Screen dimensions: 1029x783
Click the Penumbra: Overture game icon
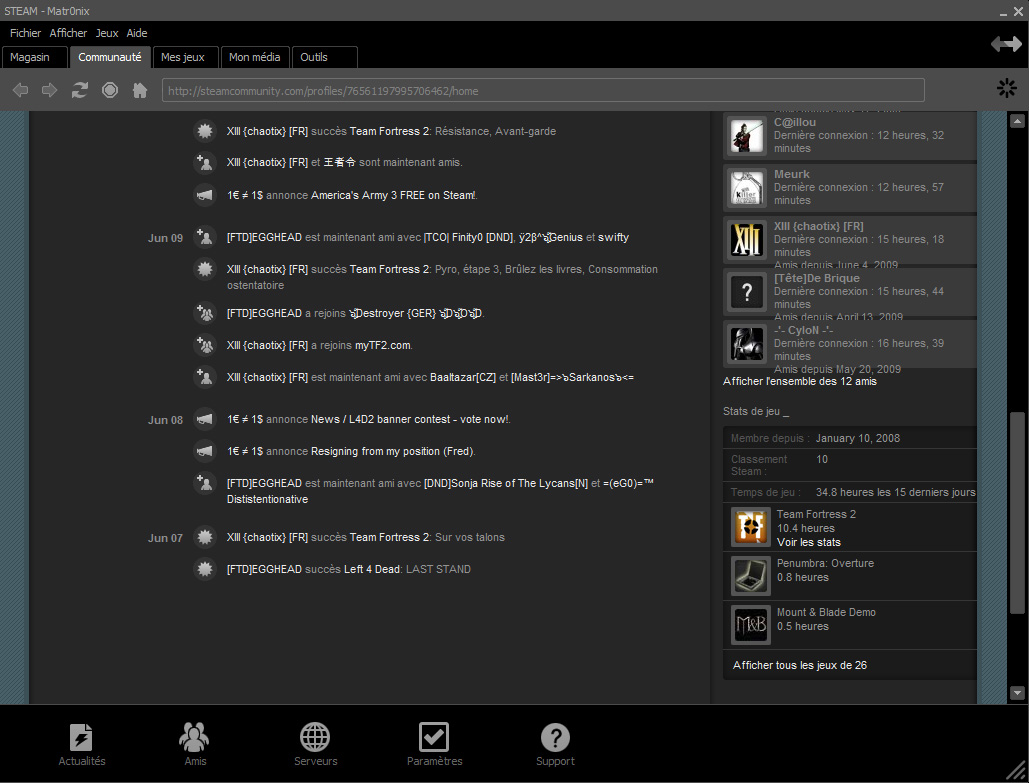tap(750, 576)
